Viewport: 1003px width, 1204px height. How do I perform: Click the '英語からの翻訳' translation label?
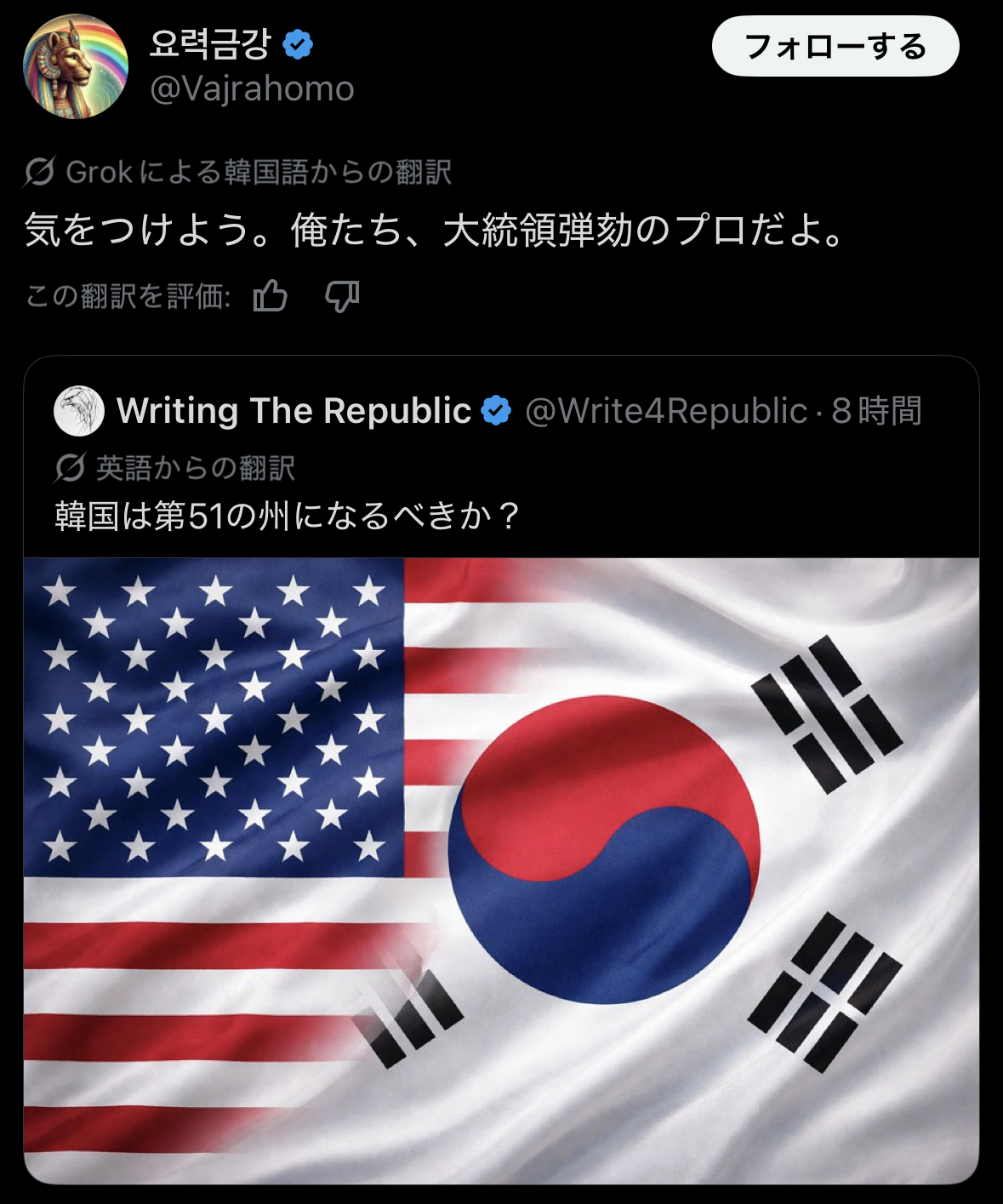[x=196, y=468]
